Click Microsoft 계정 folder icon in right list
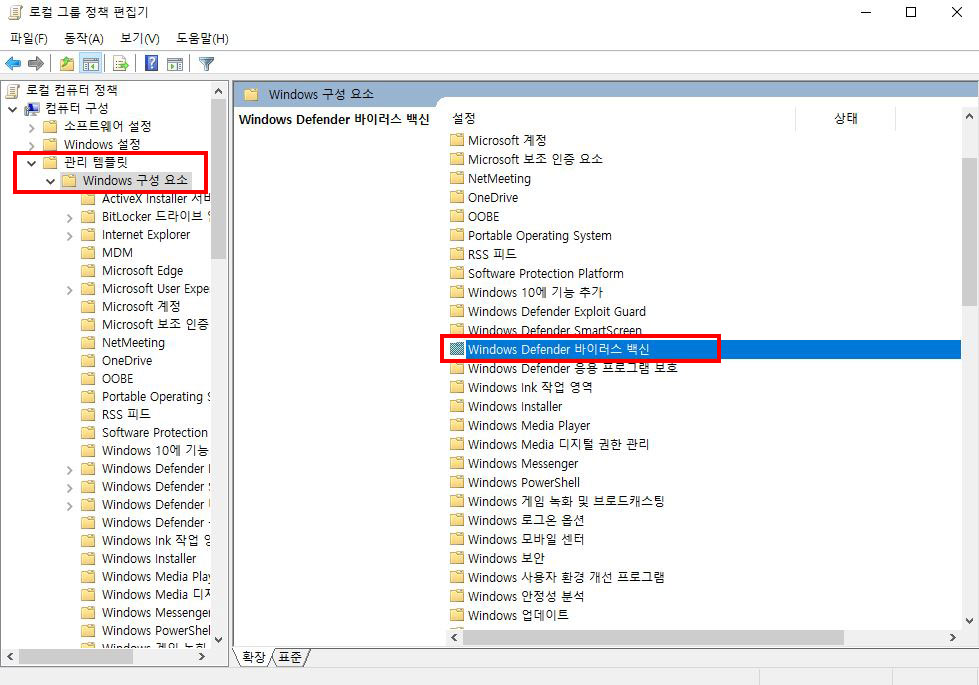 coord(457,140)
